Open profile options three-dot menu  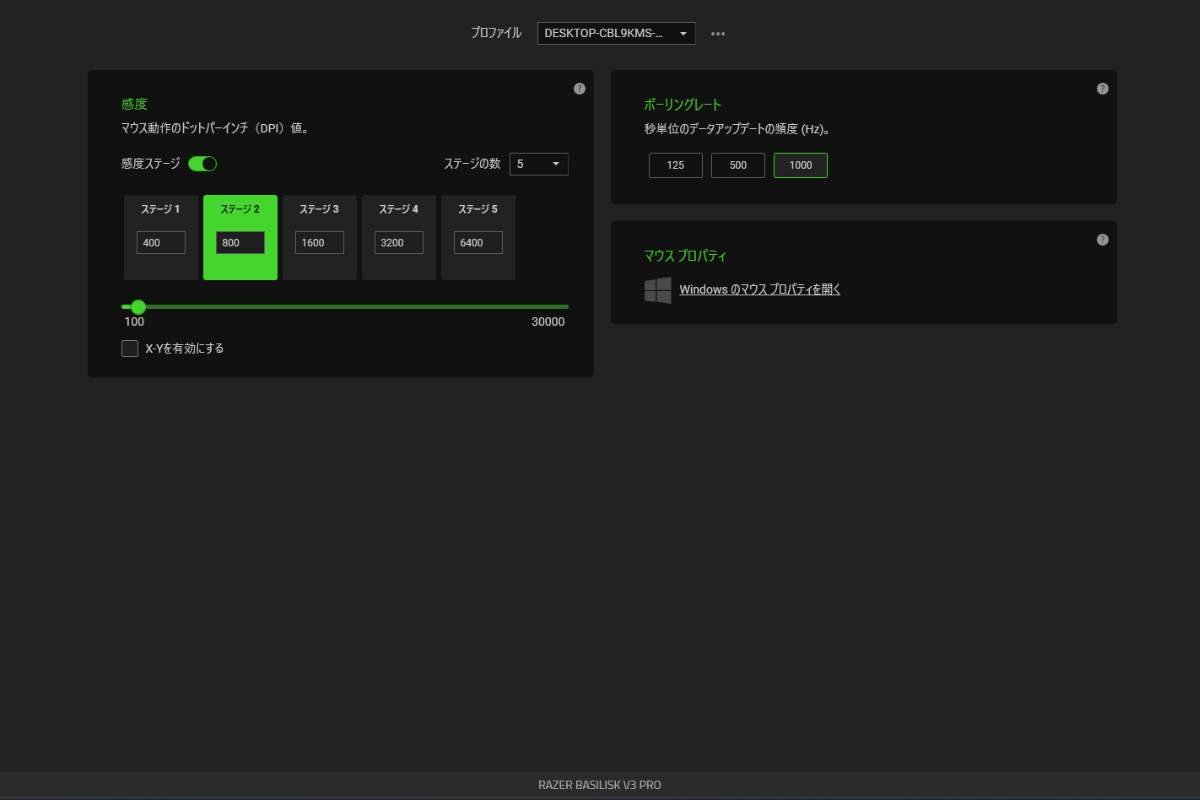click(x=718, y=33)
